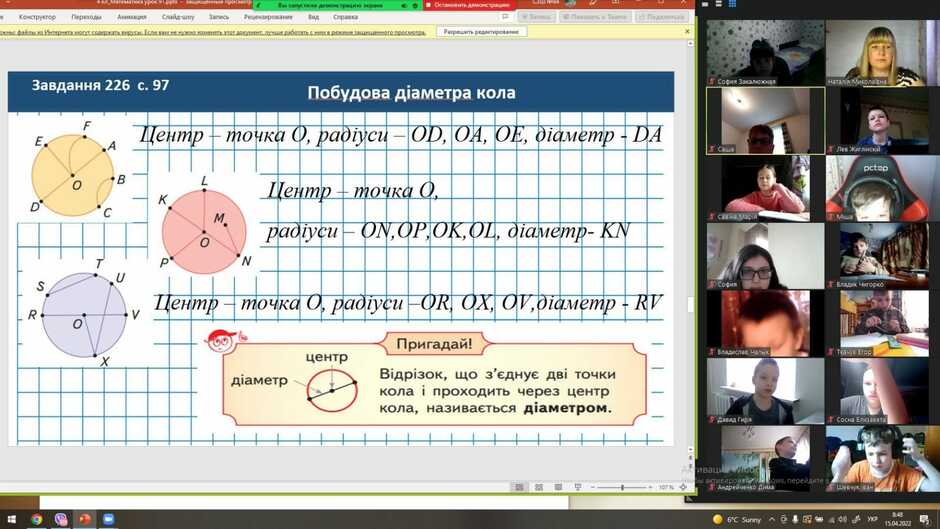
Task: Select София Закалюжная video tile
Action: 765,53
